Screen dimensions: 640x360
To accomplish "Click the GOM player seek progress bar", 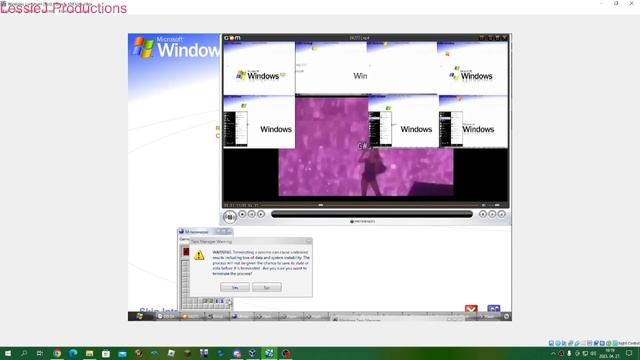I will [369, 205].
